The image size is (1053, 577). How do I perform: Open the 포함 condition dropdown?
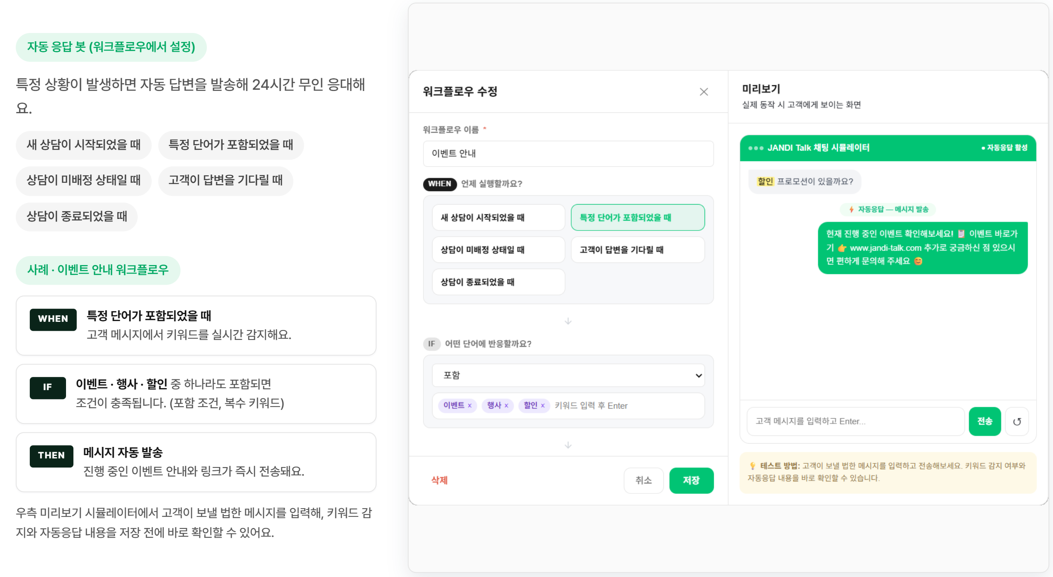point(568,375)
